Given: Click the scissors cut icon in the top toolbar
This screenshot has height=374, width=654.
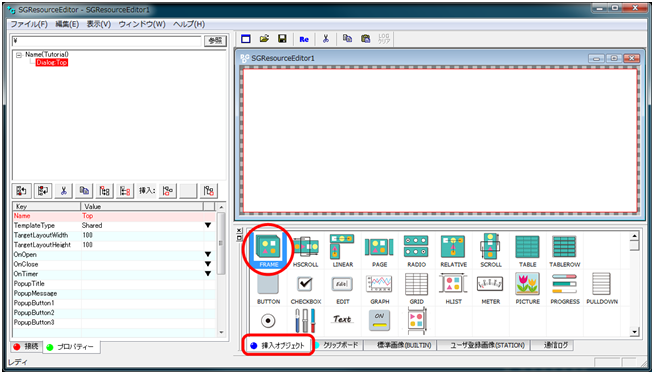Looking at the screenshot, I should (326, 39).
